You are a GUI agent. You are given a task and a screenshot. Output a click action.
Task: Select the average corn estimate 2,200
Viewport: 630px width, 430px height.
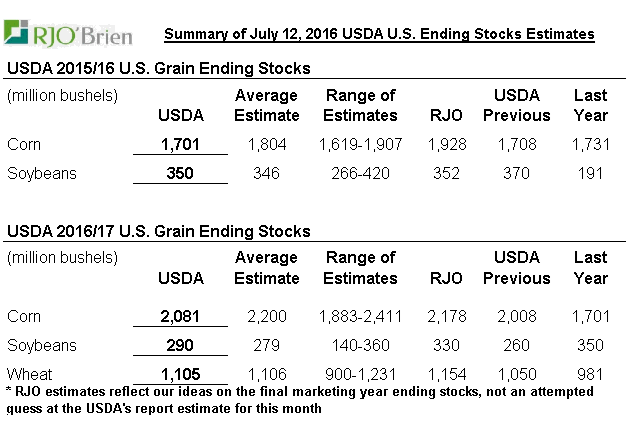pyautogui.click(x=266, y=316)
